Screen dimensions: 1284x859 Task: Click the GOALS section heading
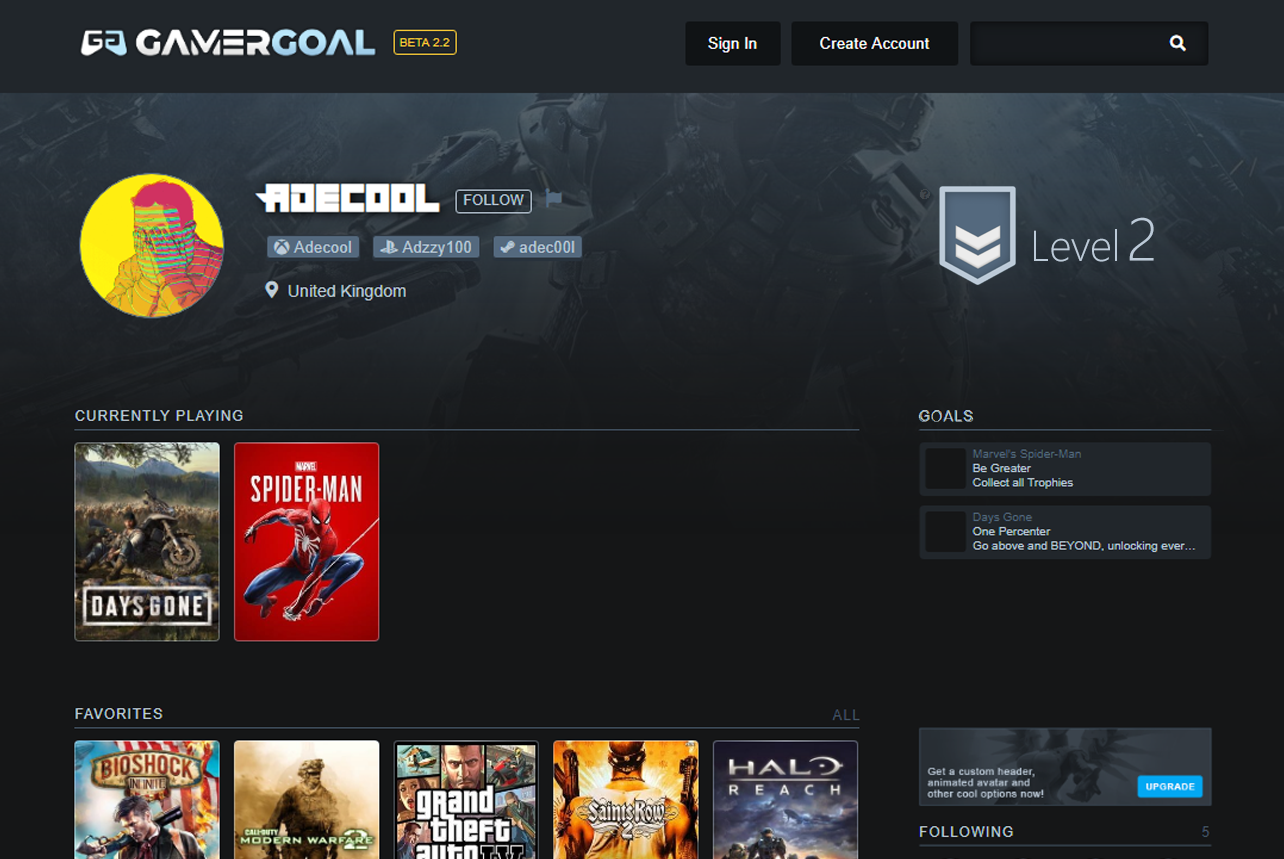point(946,416)
